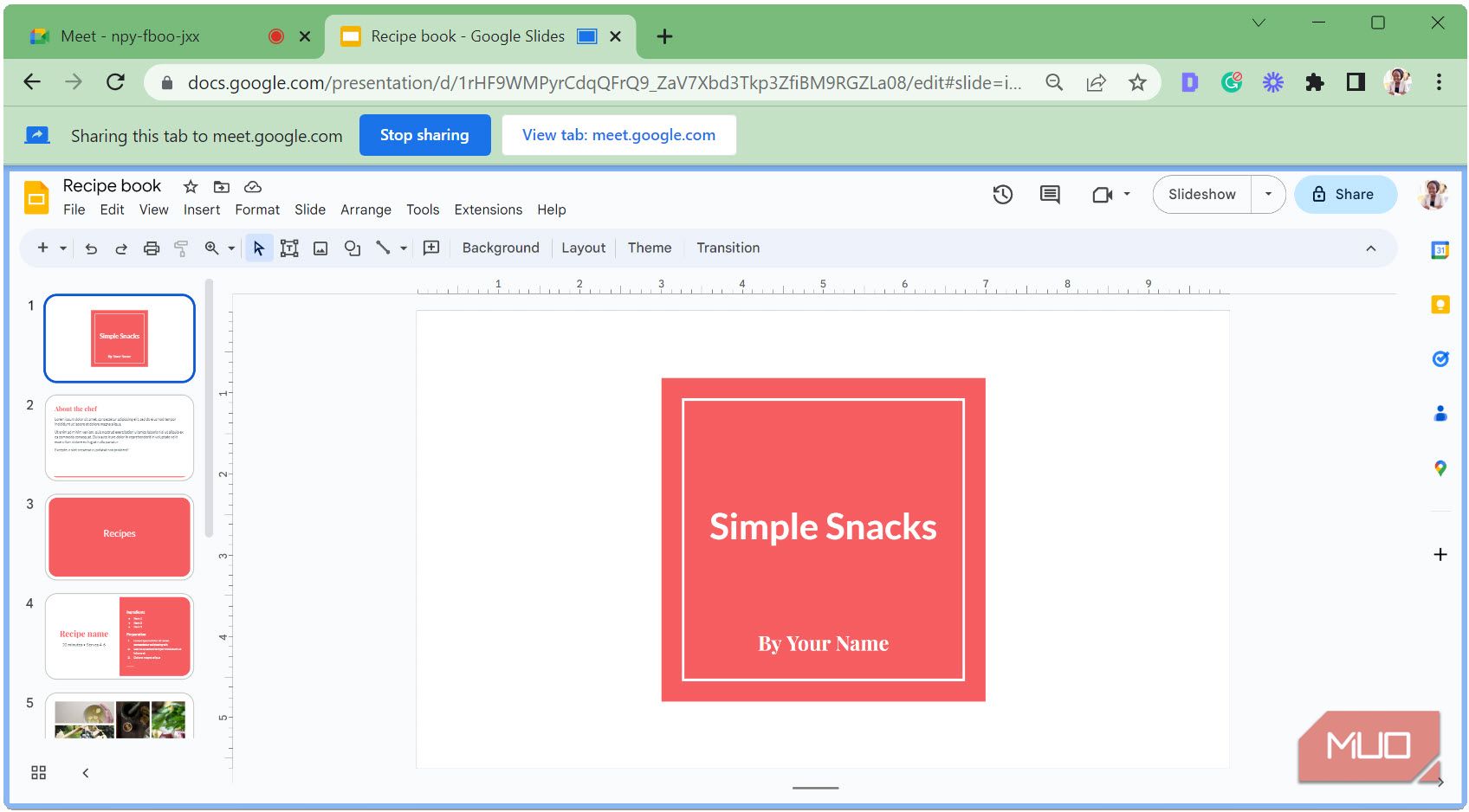Expand the line tool options
This screenshot has height=812, width=1469.
point(400,248)
